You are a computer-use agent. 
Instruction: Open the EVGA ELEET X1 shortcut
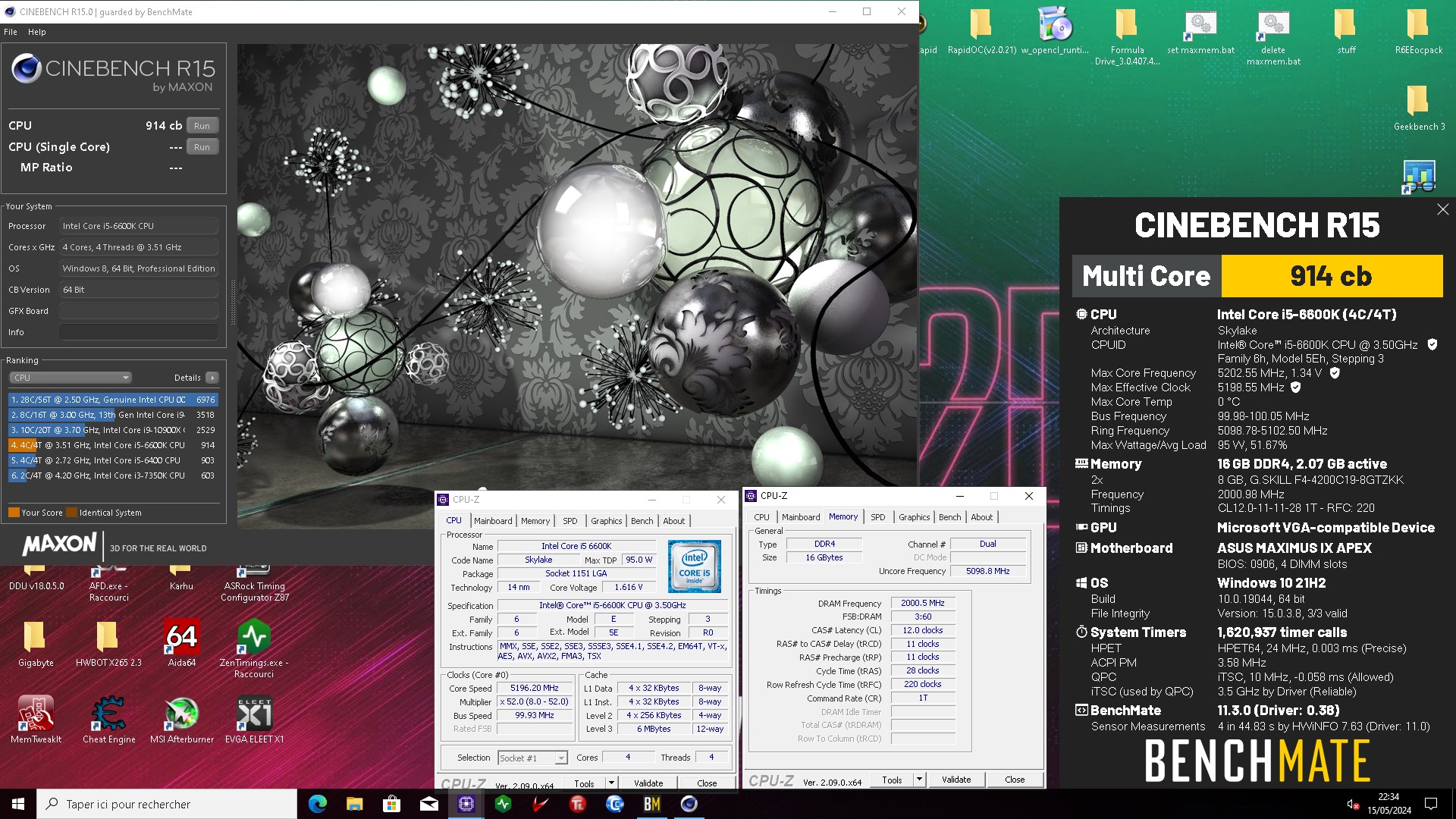[x=254, y=720]
